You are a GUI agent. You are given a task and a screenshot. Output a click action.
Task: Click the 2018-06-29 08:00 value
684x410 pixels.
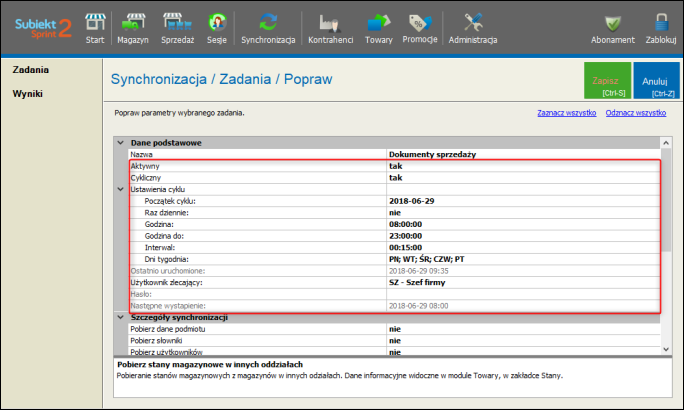(419, 306)
